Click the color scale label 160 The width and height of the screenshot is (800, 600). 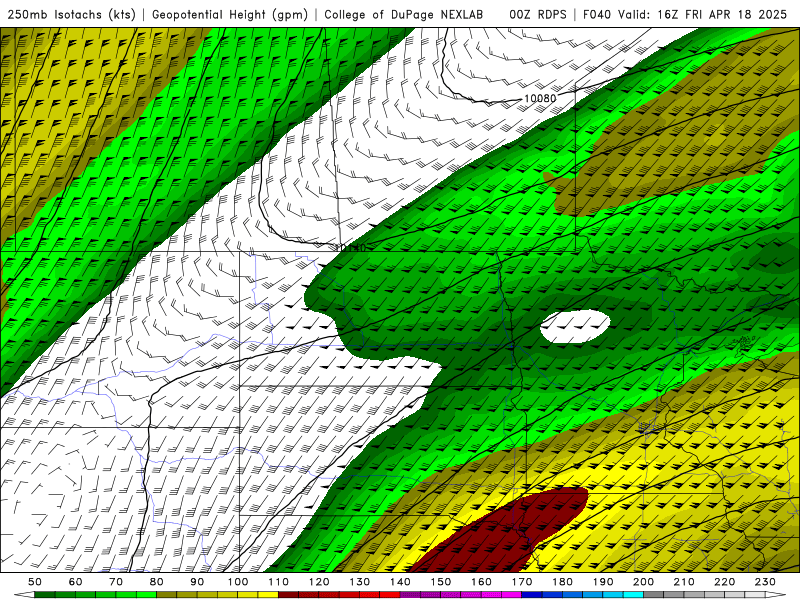pyautogui.click(x=481, y=582)
